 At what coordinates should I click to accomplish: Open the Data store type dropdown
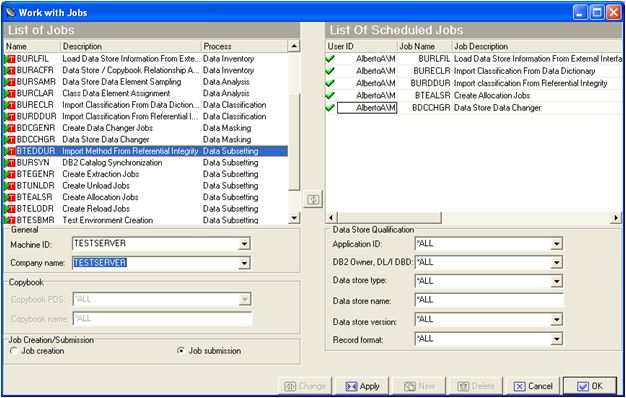pos(557,281)
